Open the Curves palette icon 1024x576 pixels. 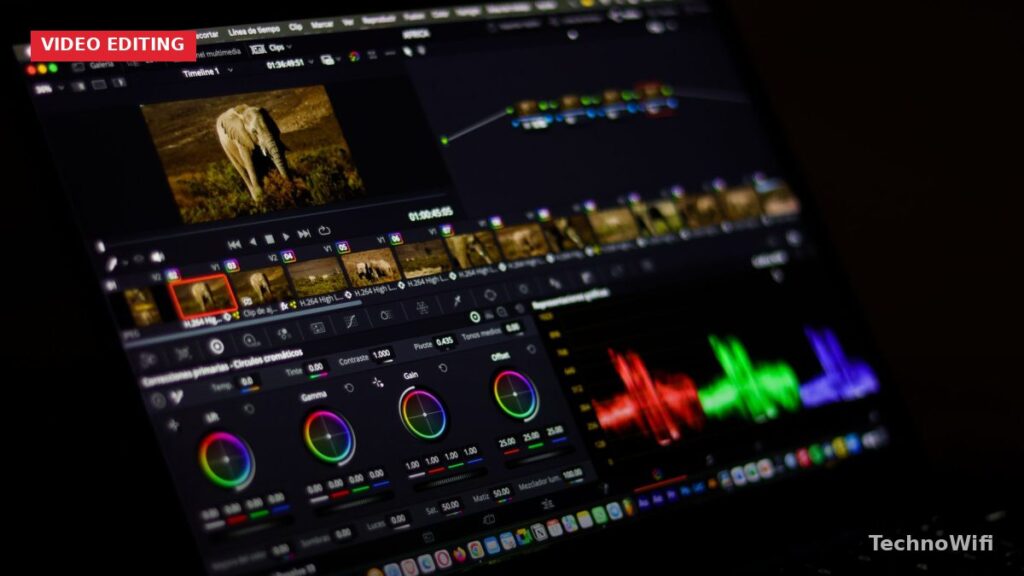coord(351,322)
